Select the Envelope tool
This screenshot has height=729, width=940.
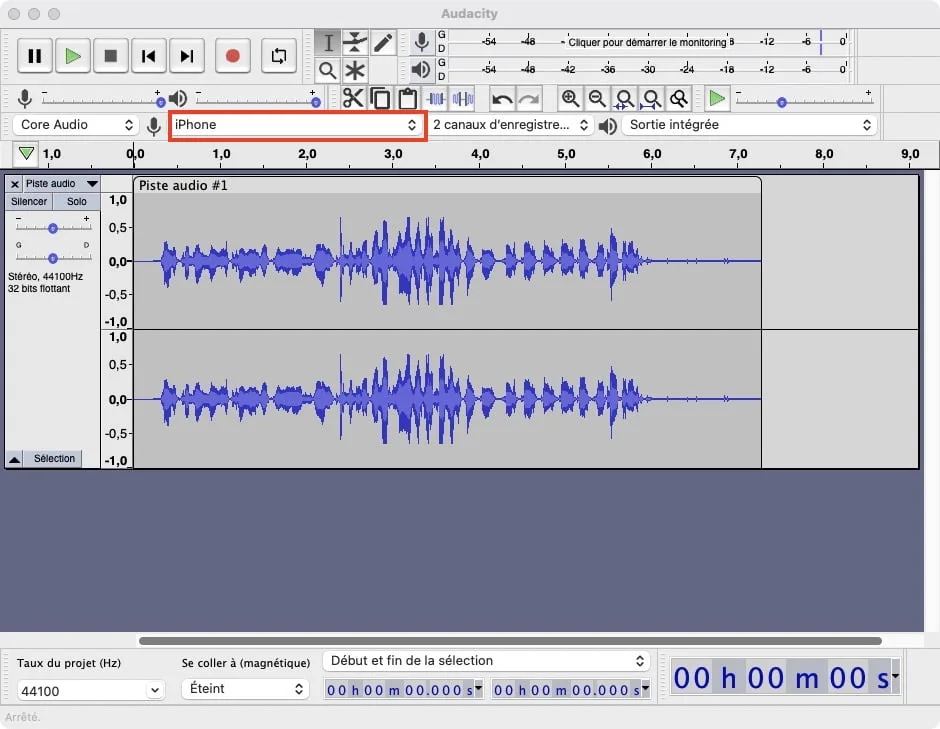(355, 43)
